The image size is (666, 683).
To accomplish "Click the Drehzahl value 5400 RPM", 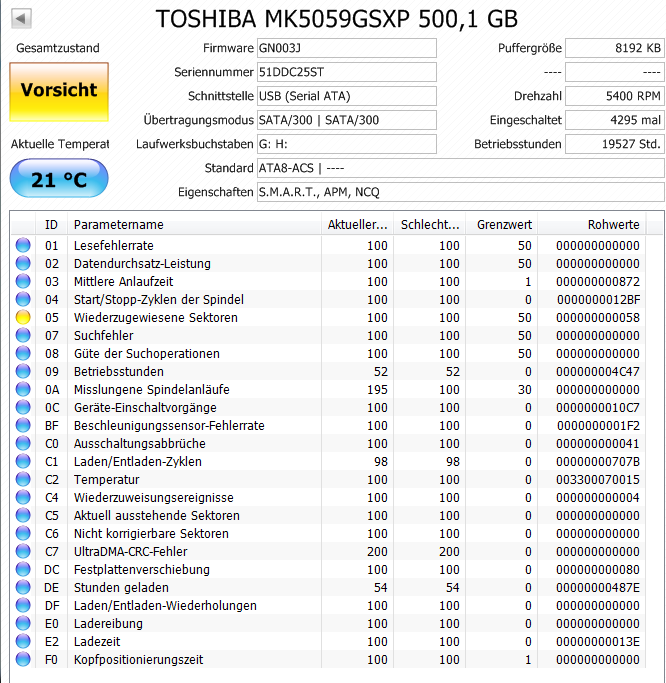I will (x=615, y=96).
